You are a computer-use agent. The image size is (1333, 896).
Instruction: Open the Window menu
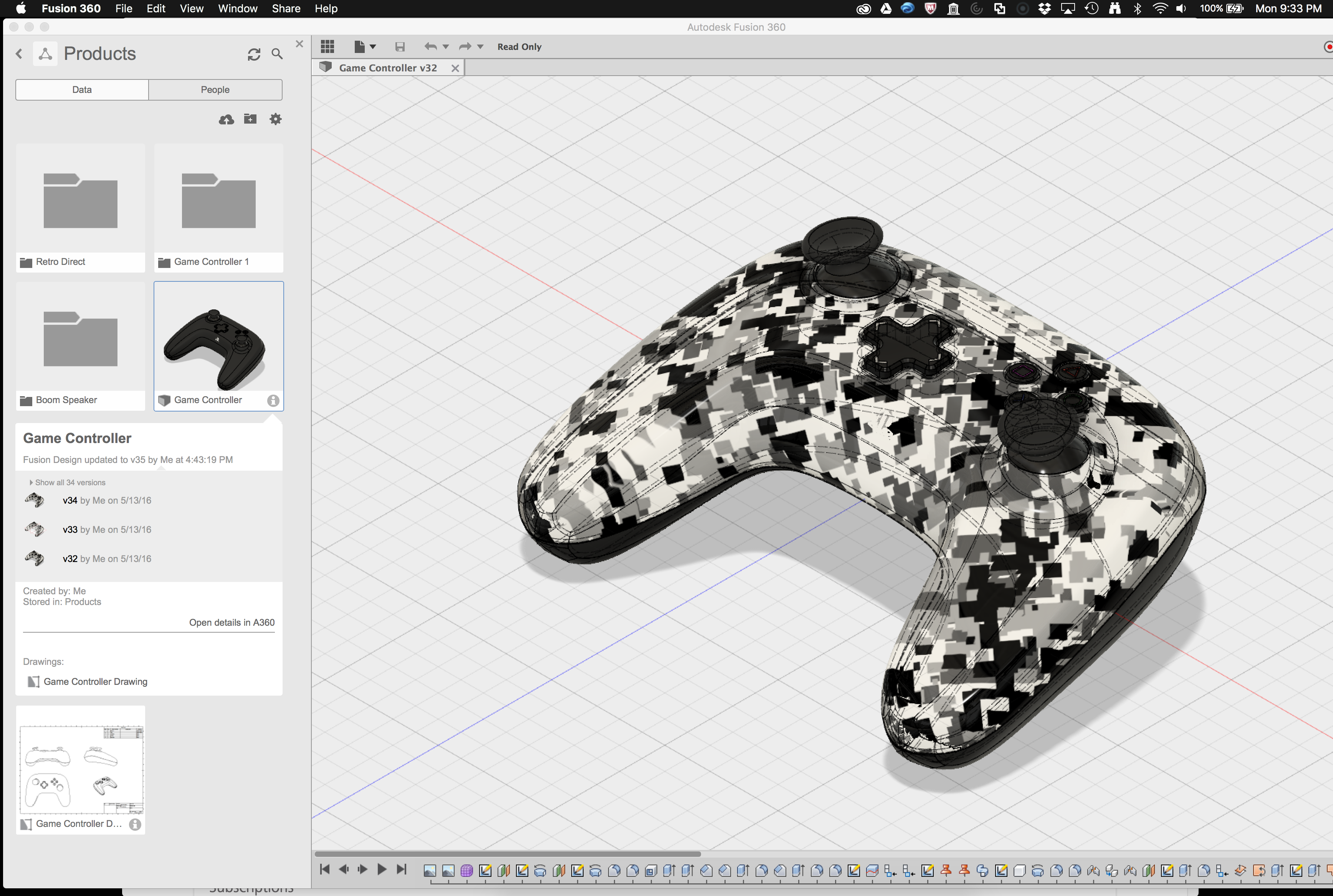pos(238,8)
